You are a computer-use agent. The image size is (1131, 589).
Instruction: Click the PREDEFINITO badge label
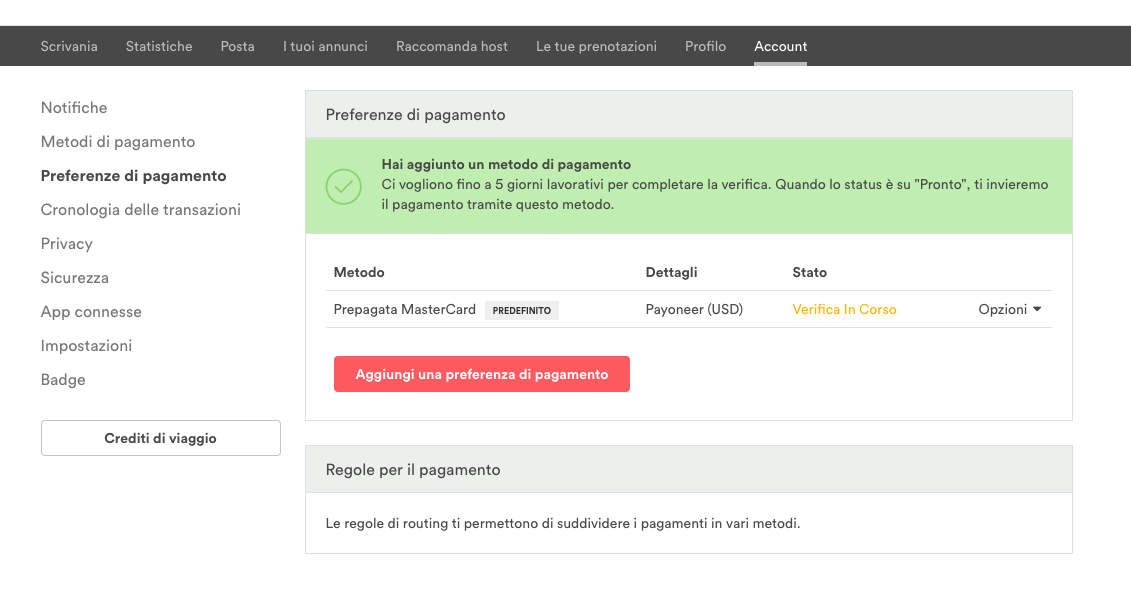pos(521,311)
